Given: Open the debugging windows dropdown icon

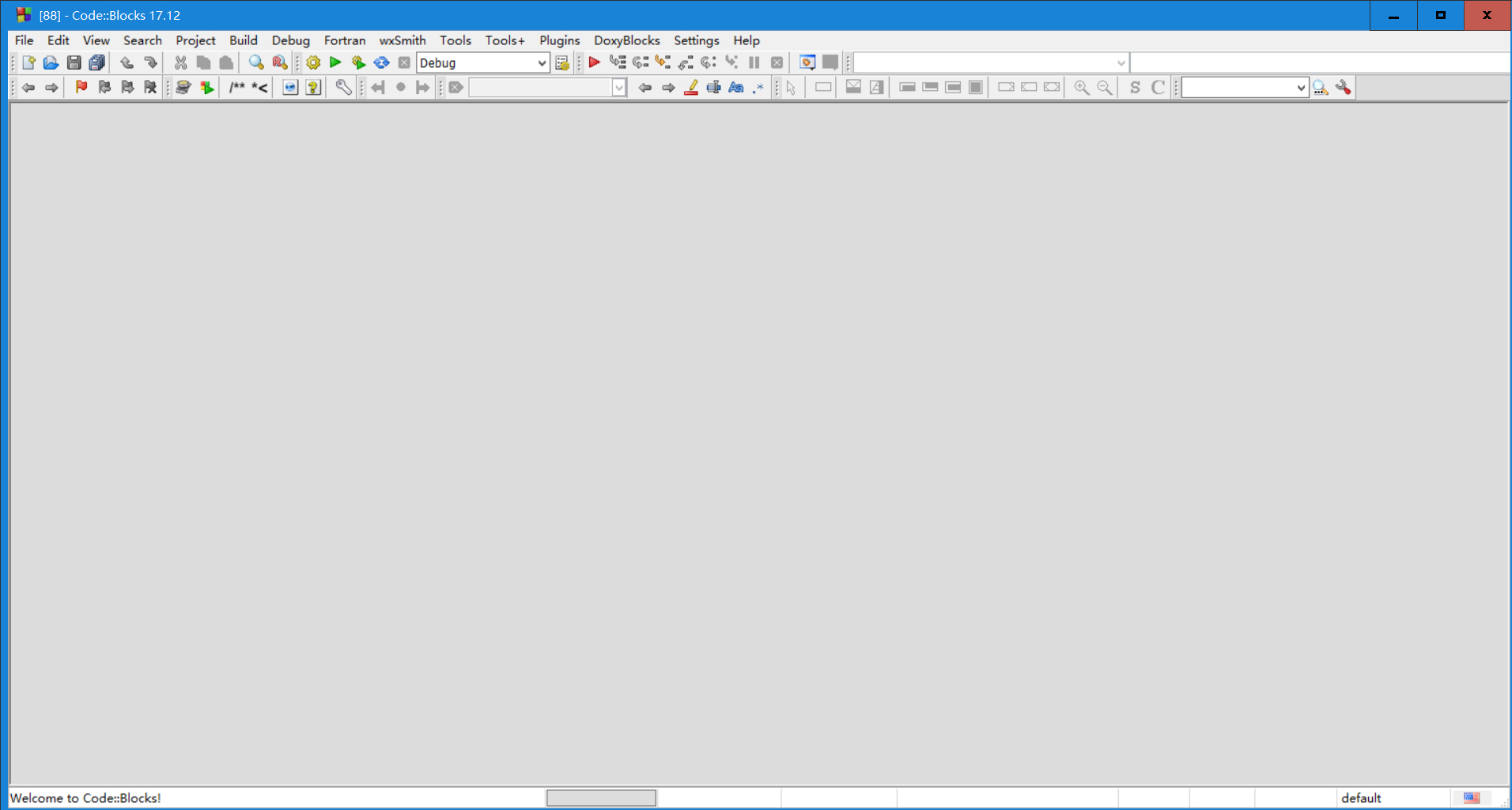Looking at the screenshot, I should (807, 62).
